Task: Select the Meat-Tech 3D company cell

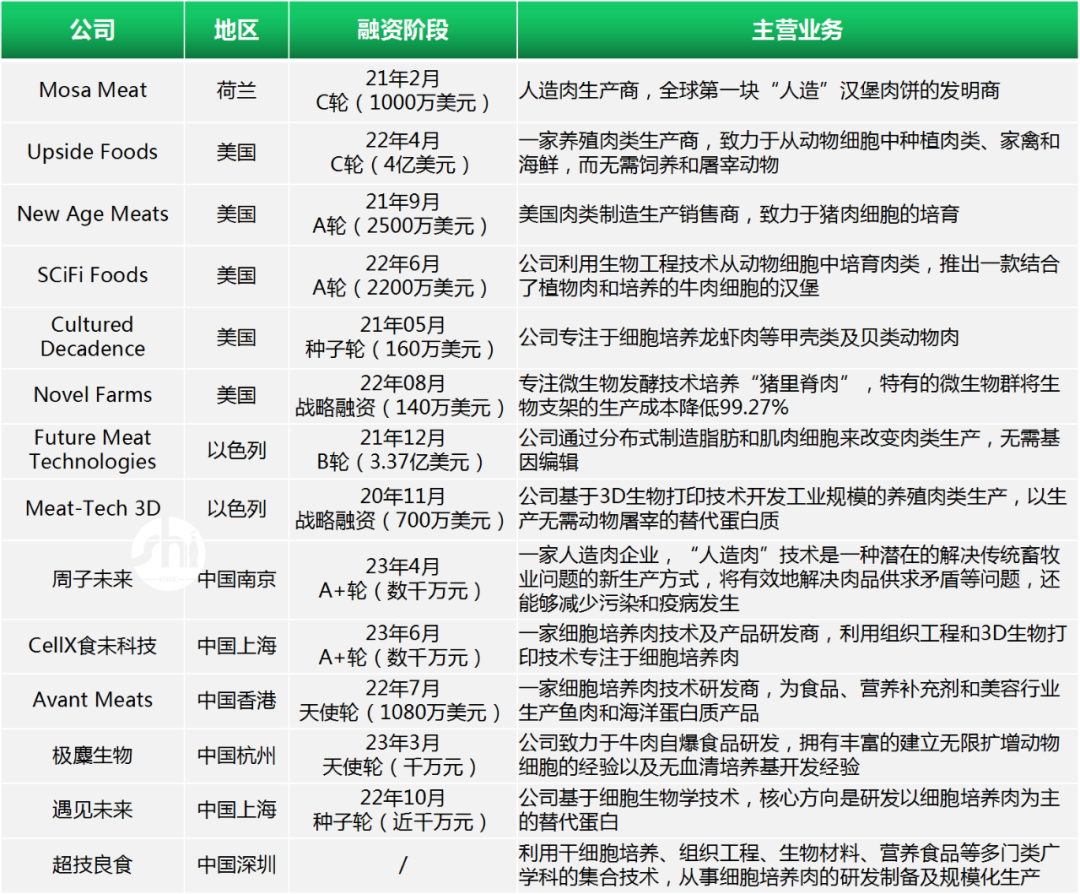Action: pyautogui.click(x=92, y=508)
